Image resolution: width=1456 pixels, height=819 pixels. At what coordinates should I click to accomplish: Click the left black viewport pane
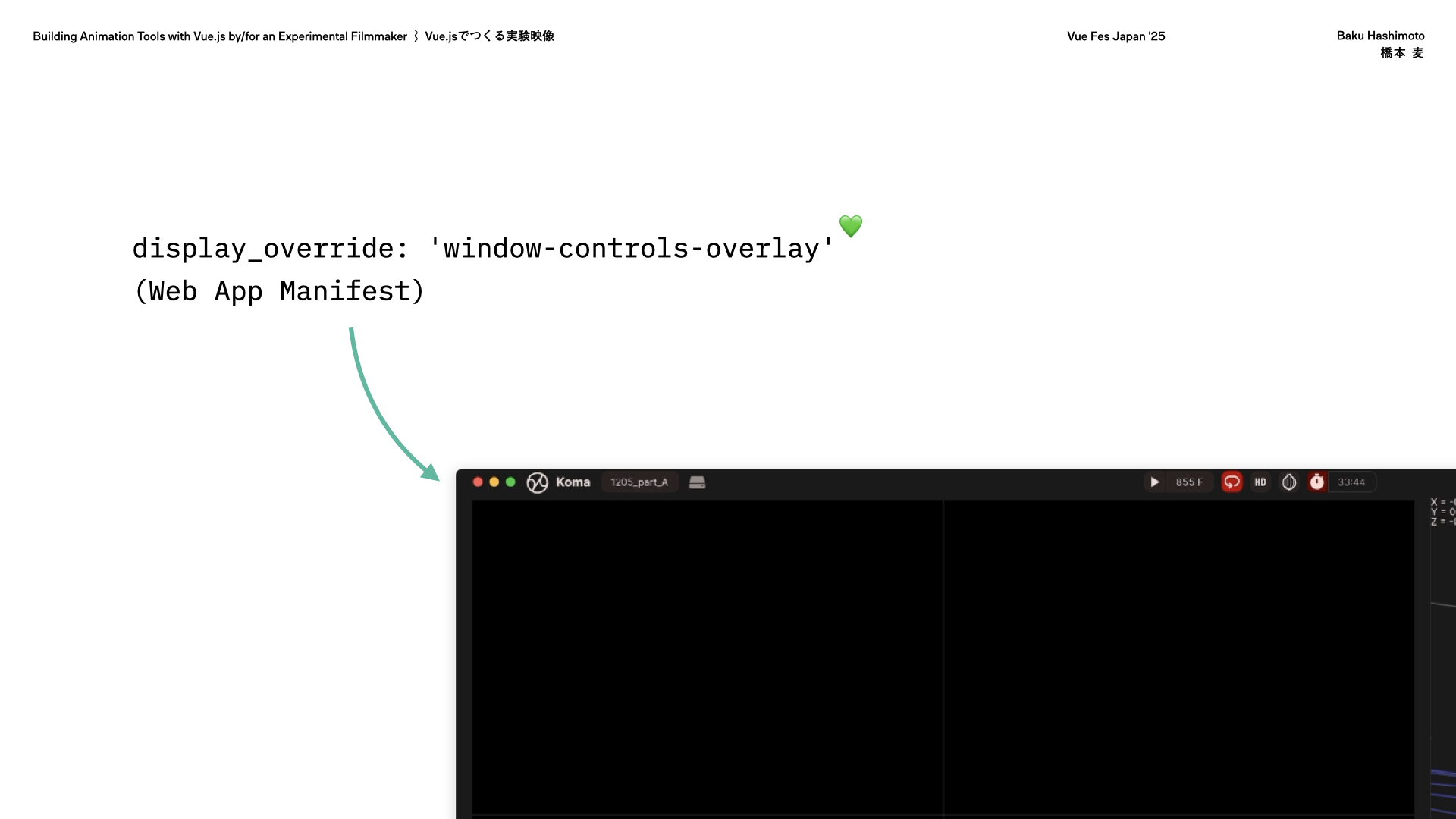(x=707, y=656)
